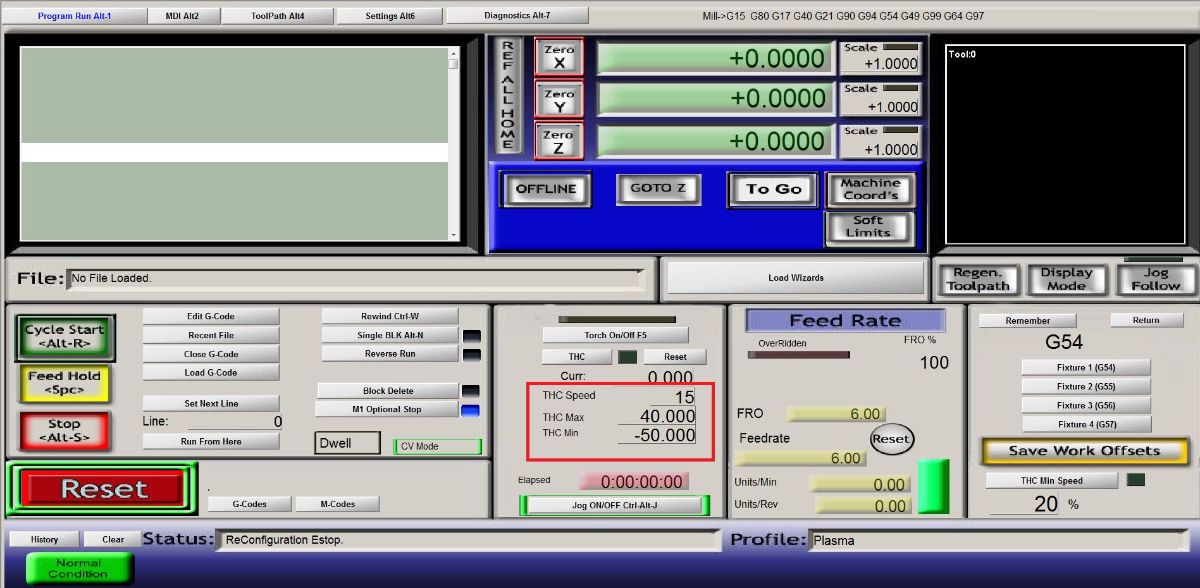Viewport: 1200px width, 588px height.
Task: Click Run From Here button
Action: point(211,441)
